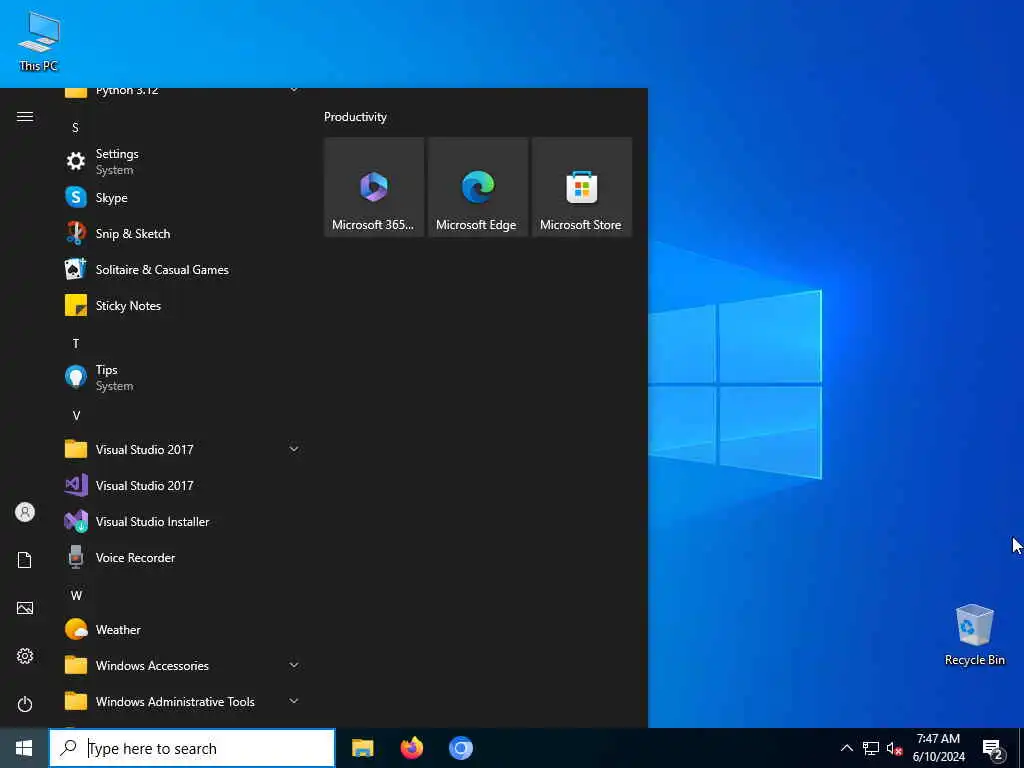Click the letter T group header
The height and width of the screenshot is (768, 1024).
76,344
